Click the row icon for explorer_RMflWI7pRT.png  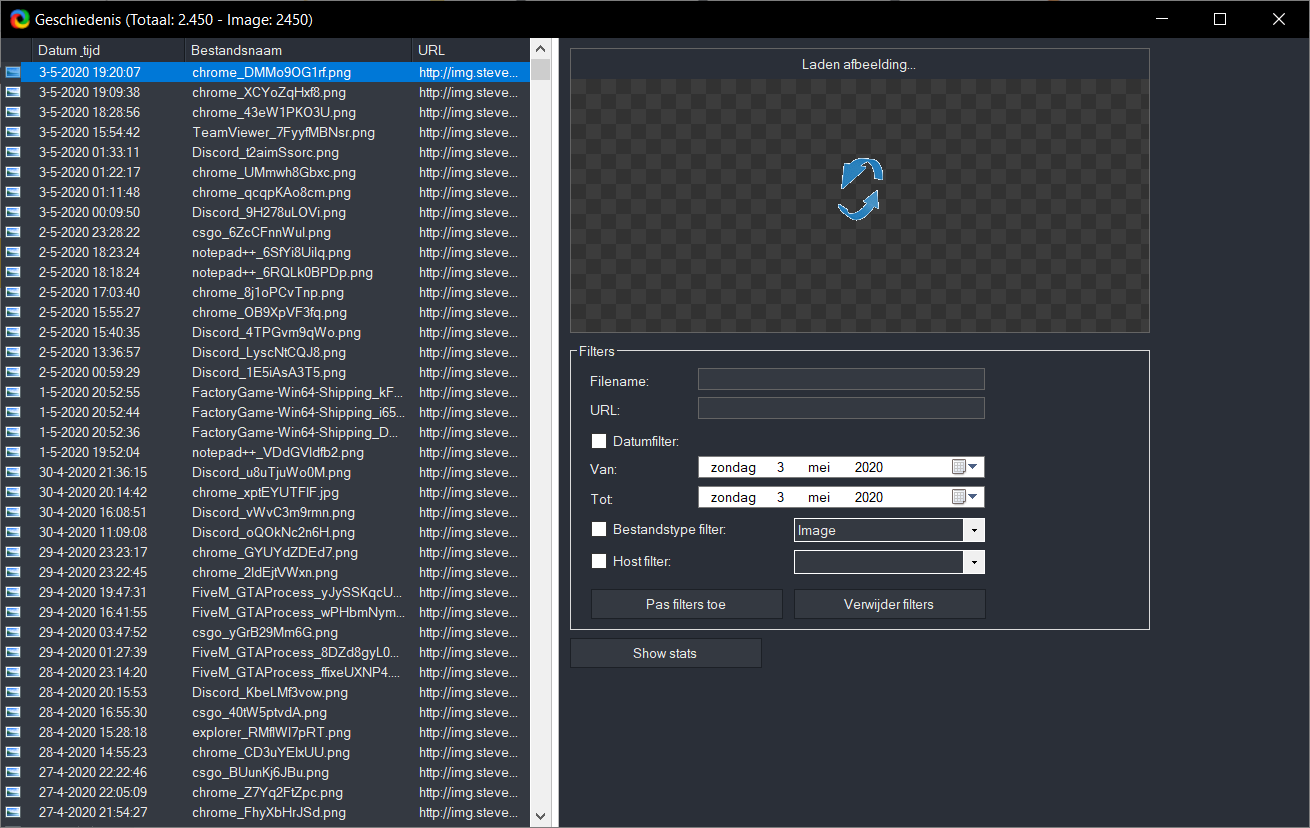(13, 732)
